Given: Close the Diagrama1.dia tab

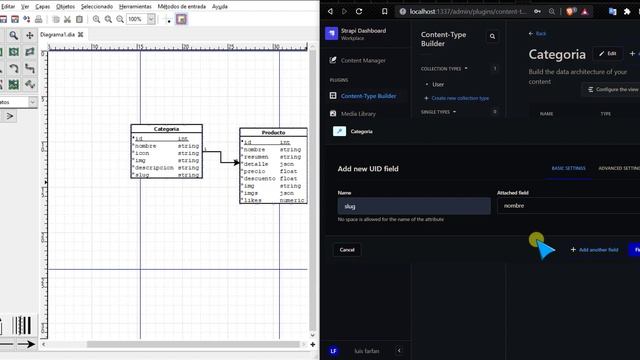Looking at the screenshot, I should coord(80,35).
